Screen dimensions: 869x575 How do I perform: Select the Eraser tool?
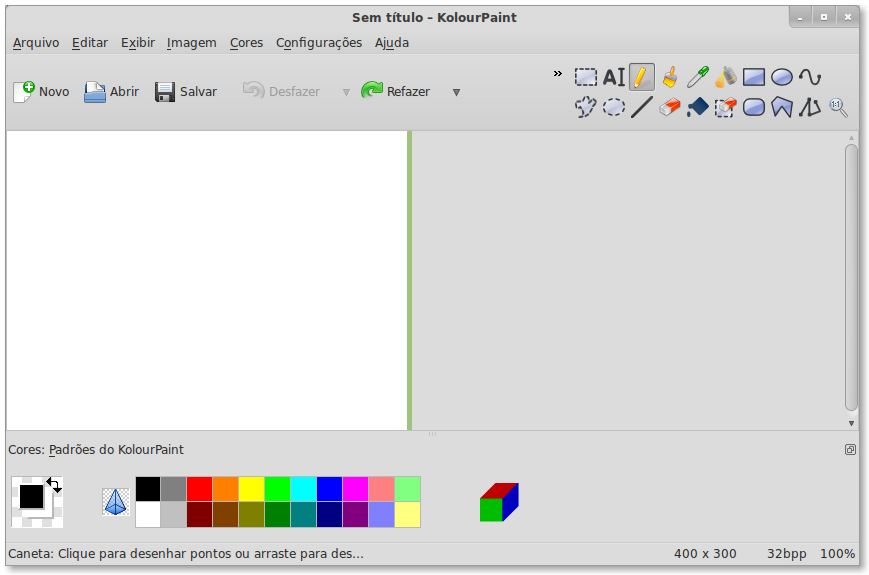tap(669, 107)
